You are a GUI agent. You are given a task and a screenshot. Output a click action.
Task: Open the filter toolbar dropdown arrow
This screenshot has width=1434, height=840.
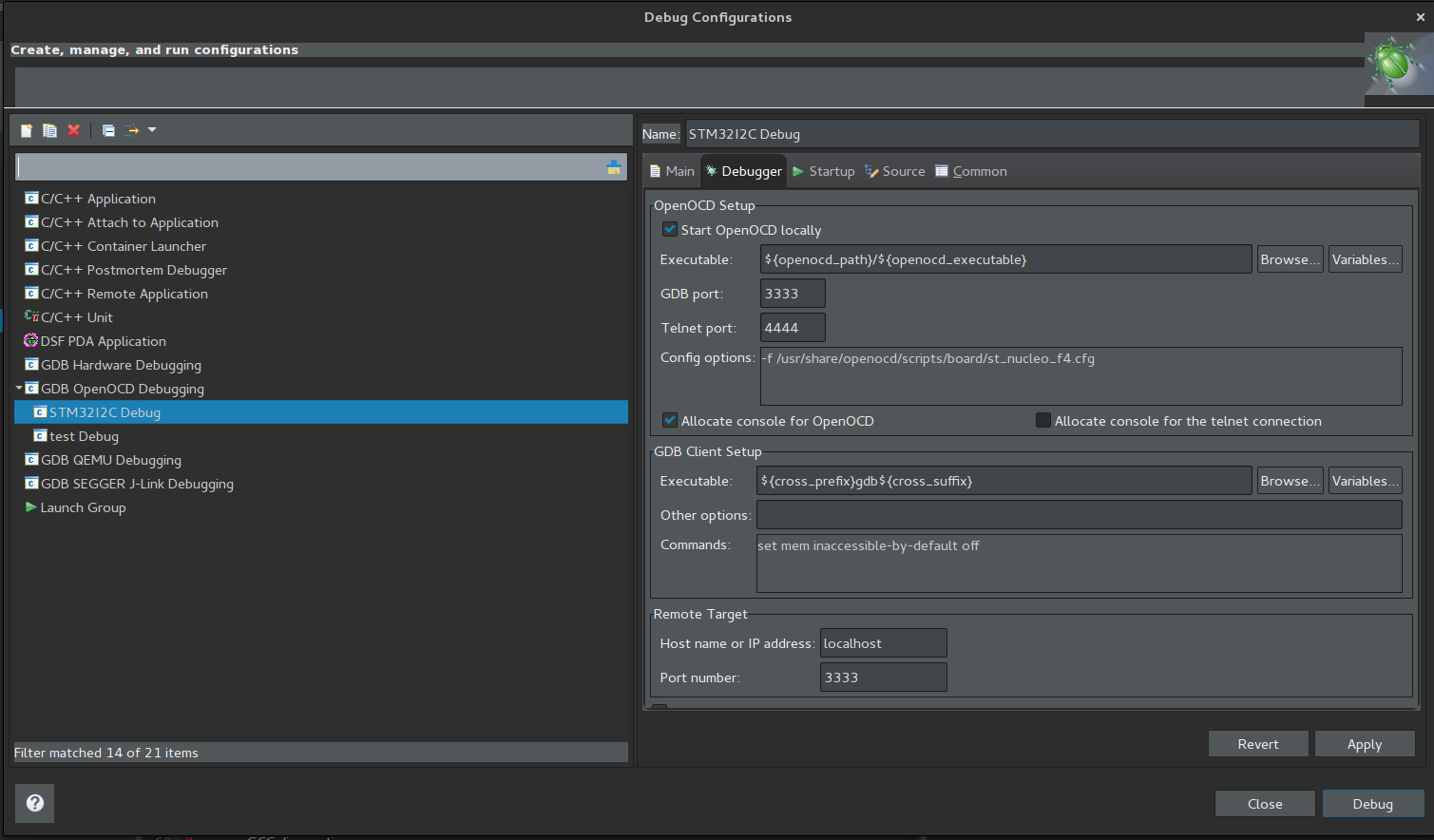point(152,130)
